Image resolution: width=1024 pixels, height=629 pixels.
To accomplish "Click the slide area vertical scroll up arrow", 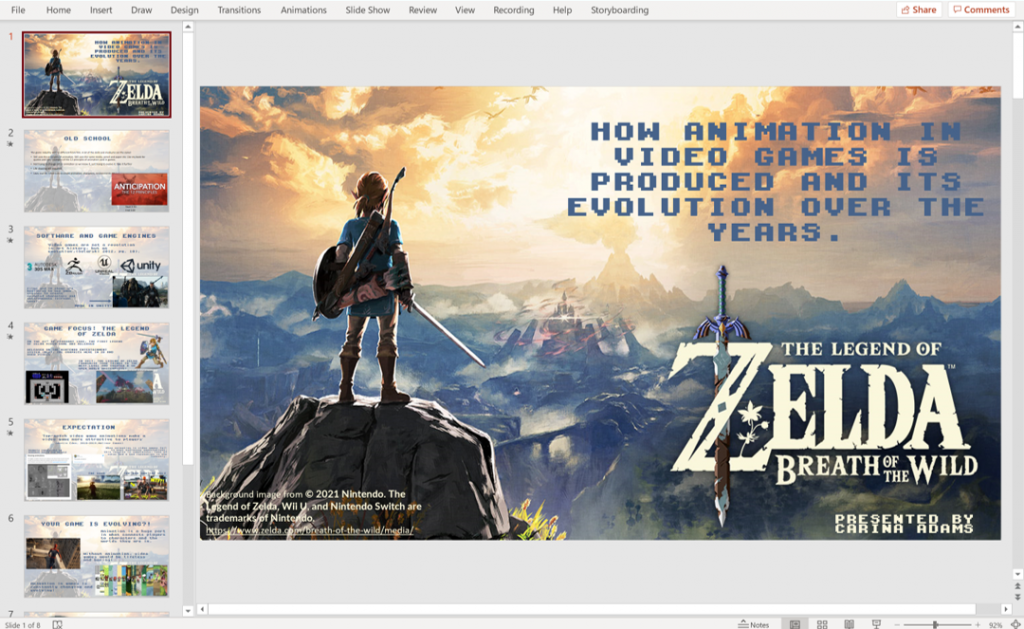I will [1017, 27].
